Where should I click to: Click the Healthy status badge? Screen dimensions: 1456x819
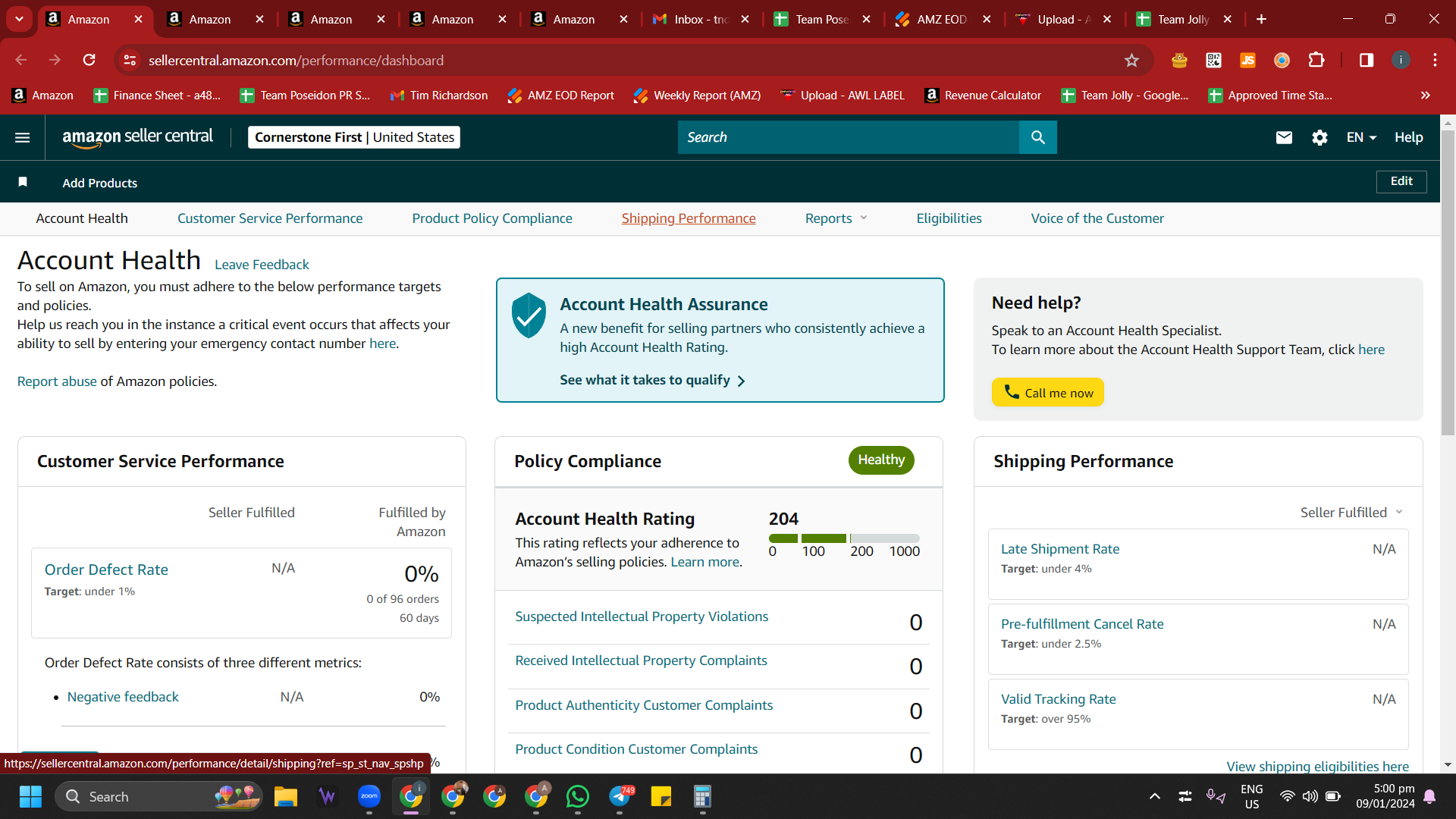click(881, 460)
